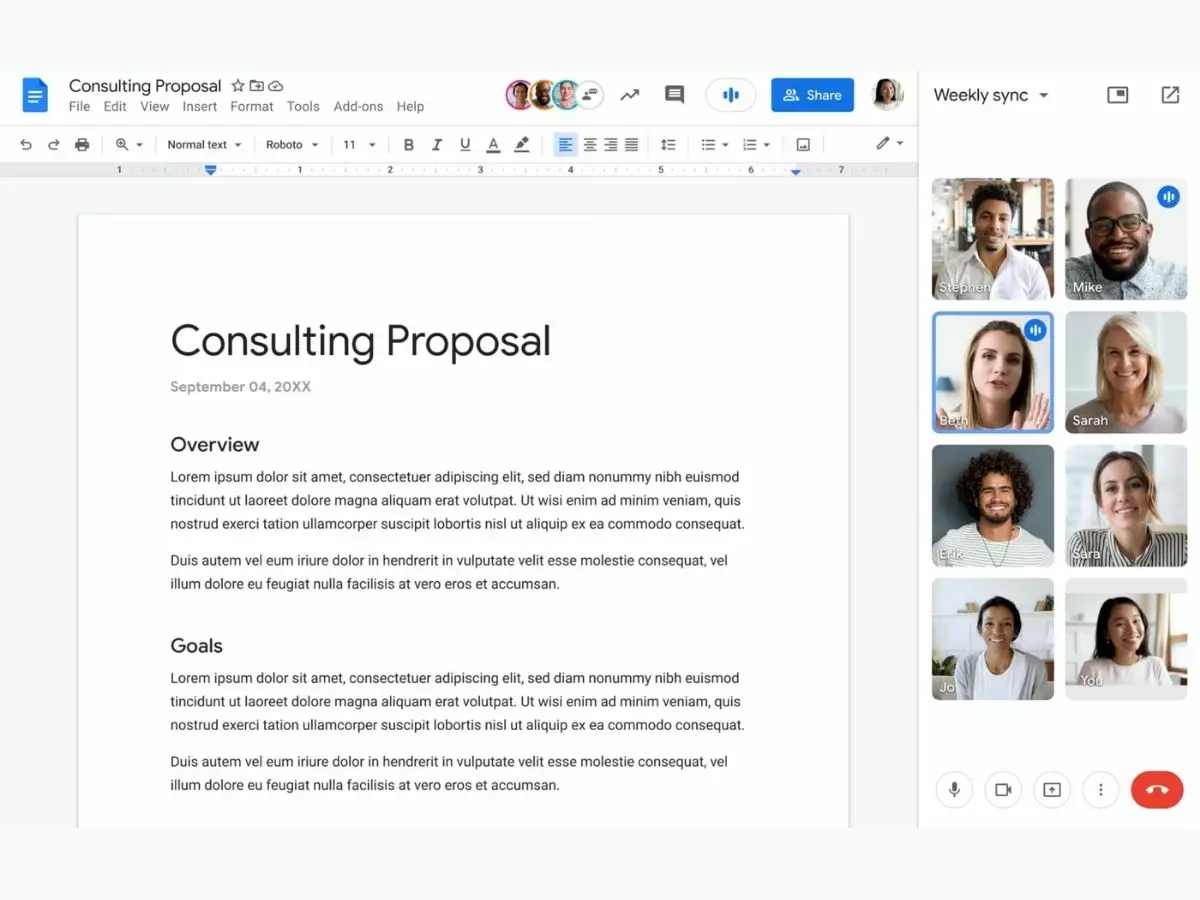Screen dimensions: 1200x900
Task: End the video call
Action: tap(1157, 789)
